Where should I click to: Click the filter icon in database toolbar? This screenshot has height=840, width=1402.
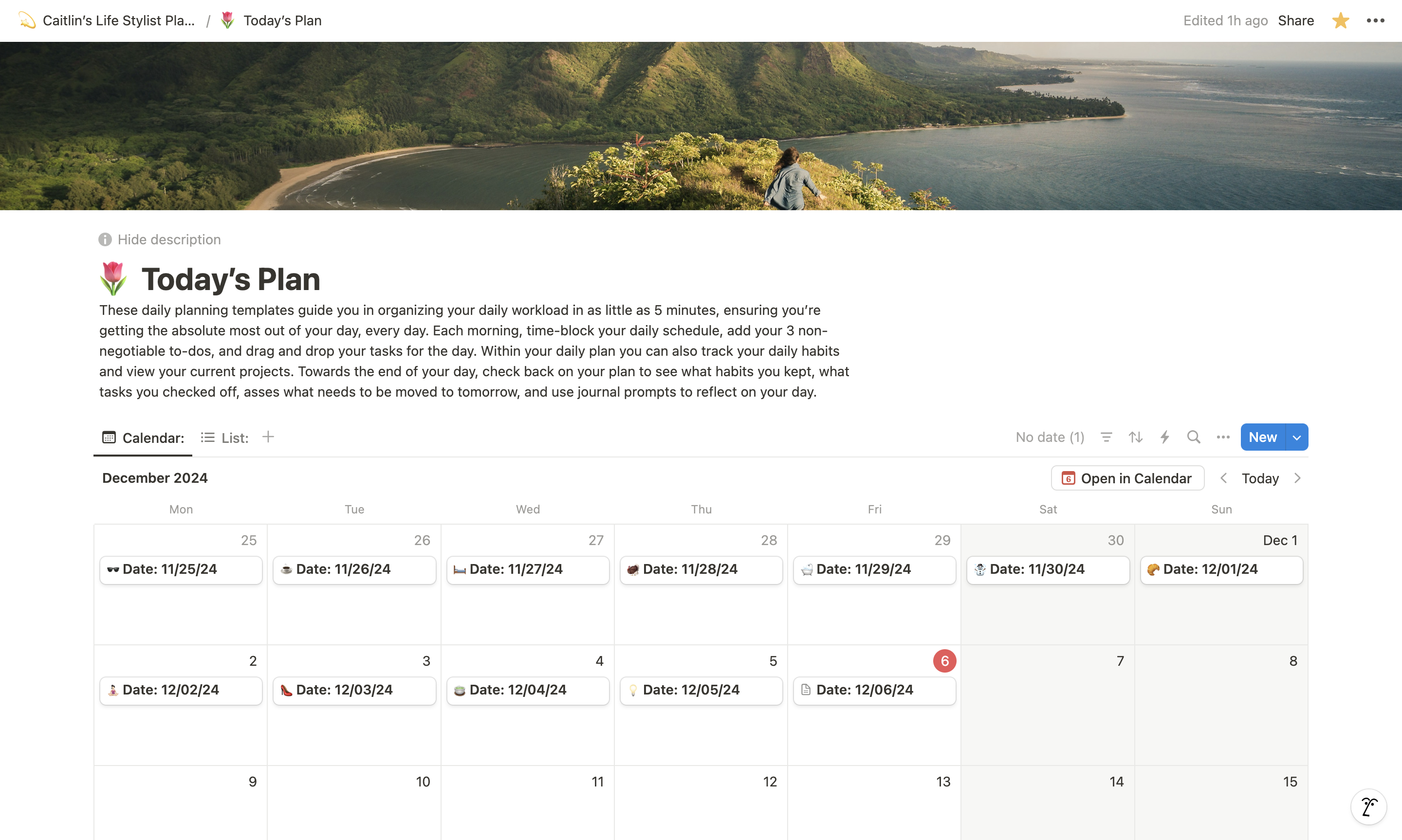pos(1106,437)
